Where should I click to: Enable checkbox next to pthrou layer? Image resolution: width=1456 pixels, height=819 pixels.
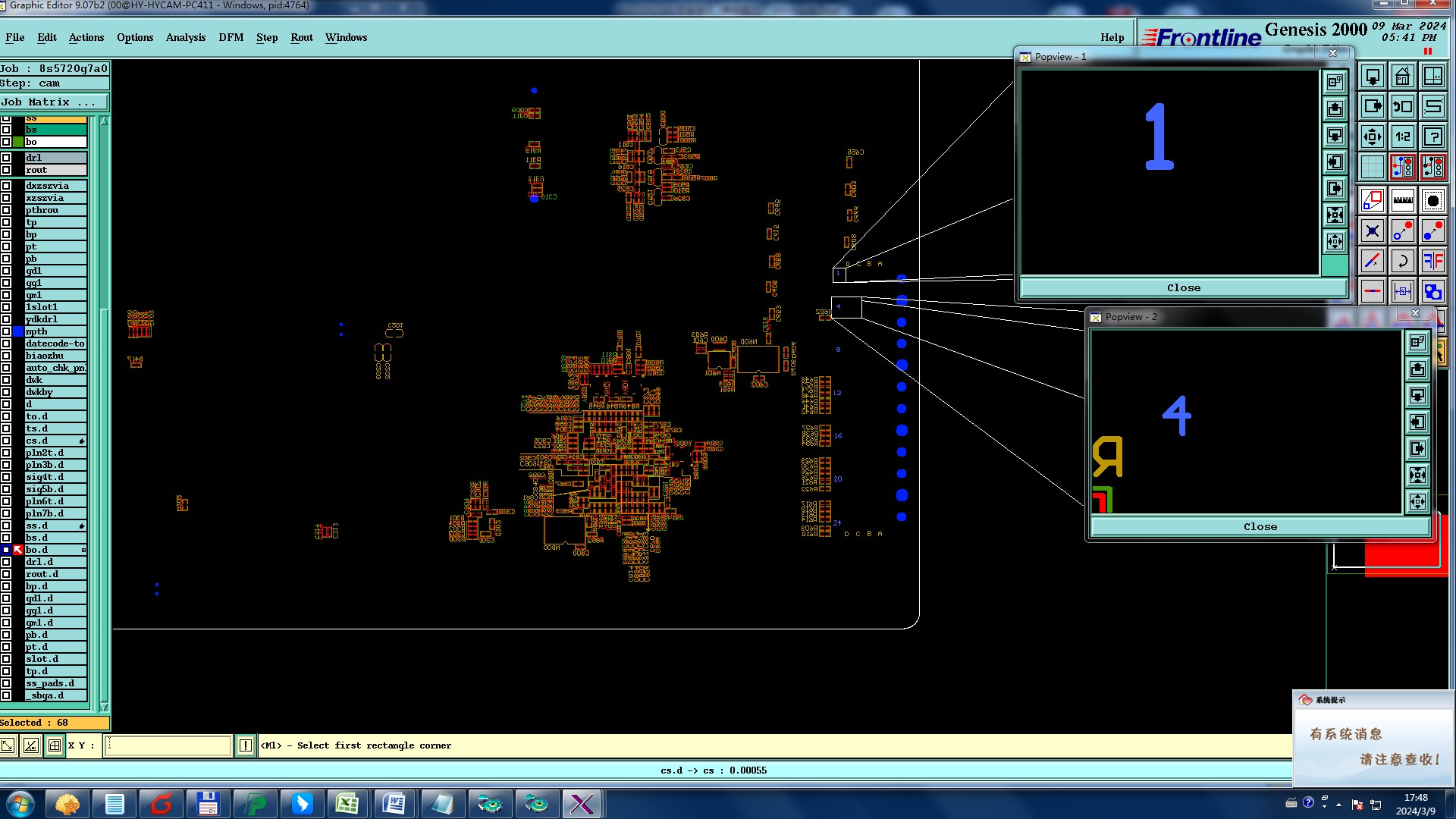coord(6,210)
